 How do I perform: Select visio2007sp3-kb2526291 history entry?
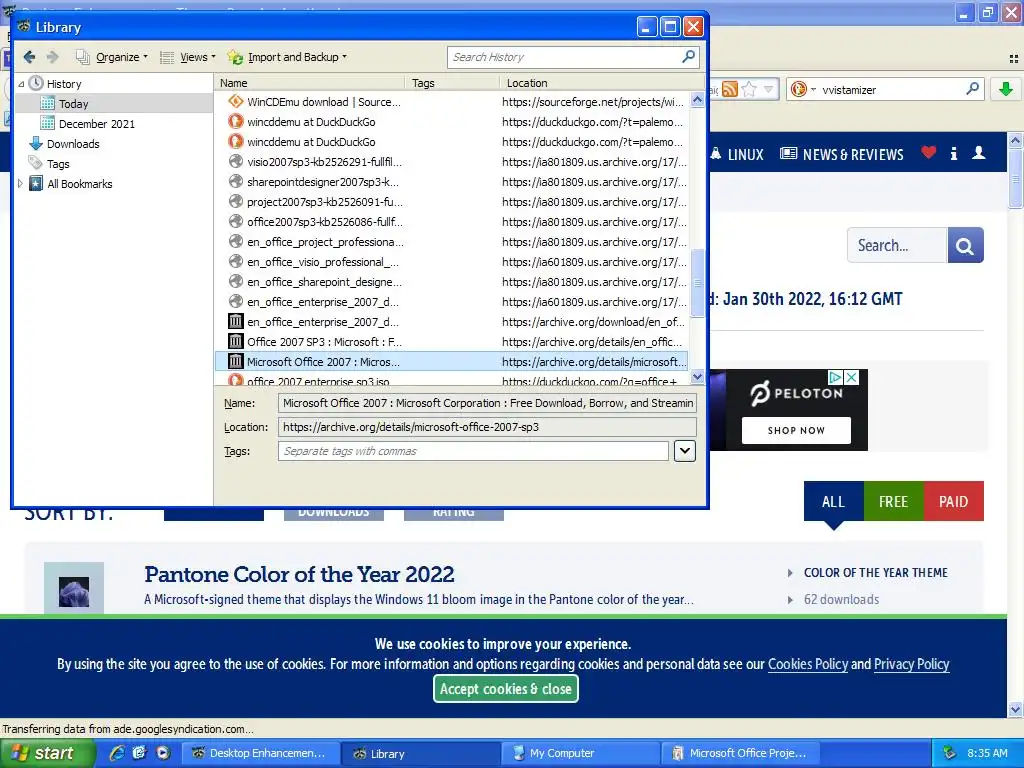452,162
